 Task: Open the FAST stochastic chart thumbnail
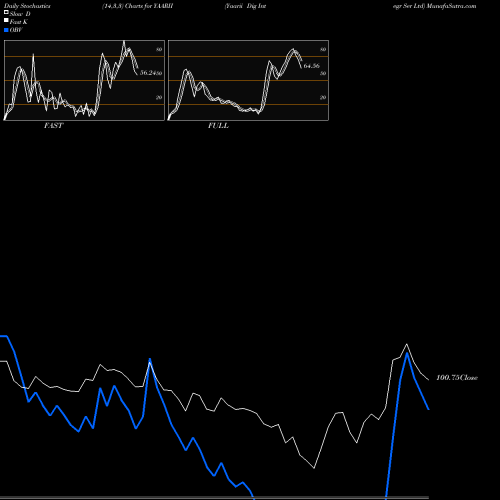click(84, 80)
